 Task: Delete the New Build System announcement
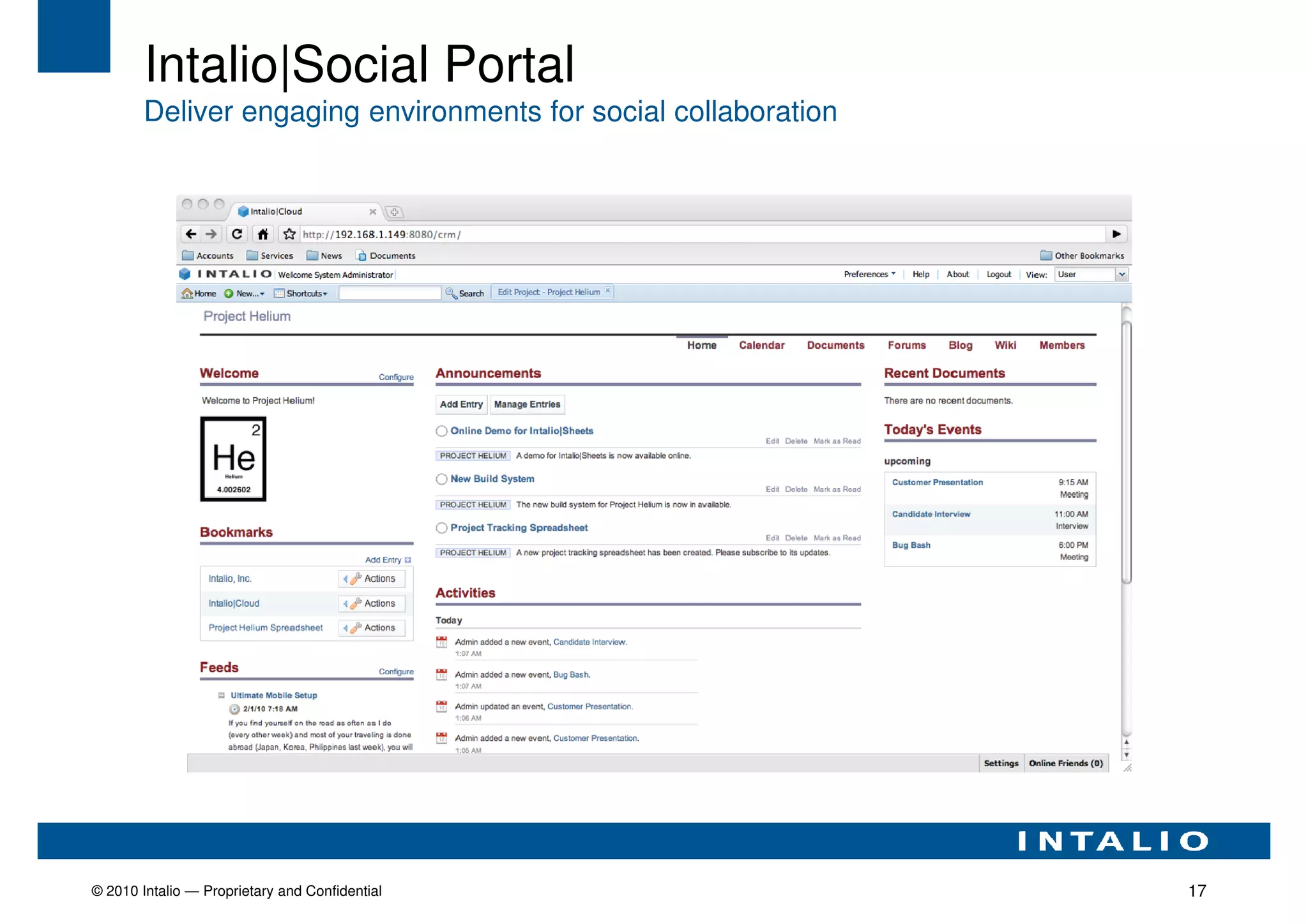point(796,489)
